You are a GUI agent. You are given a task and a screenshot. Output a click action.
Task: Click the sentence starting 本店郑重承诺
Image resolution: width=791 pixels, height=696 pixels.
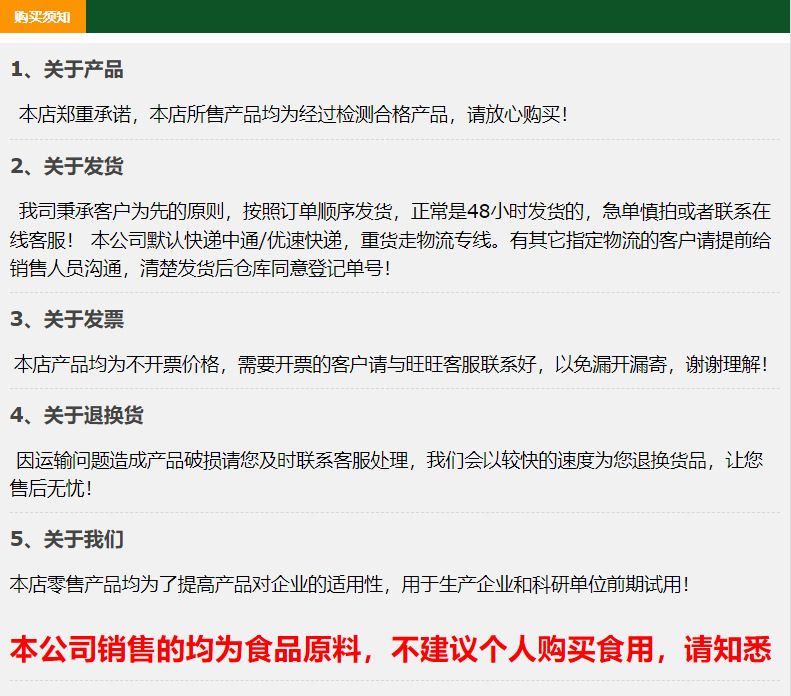[293, 114]
